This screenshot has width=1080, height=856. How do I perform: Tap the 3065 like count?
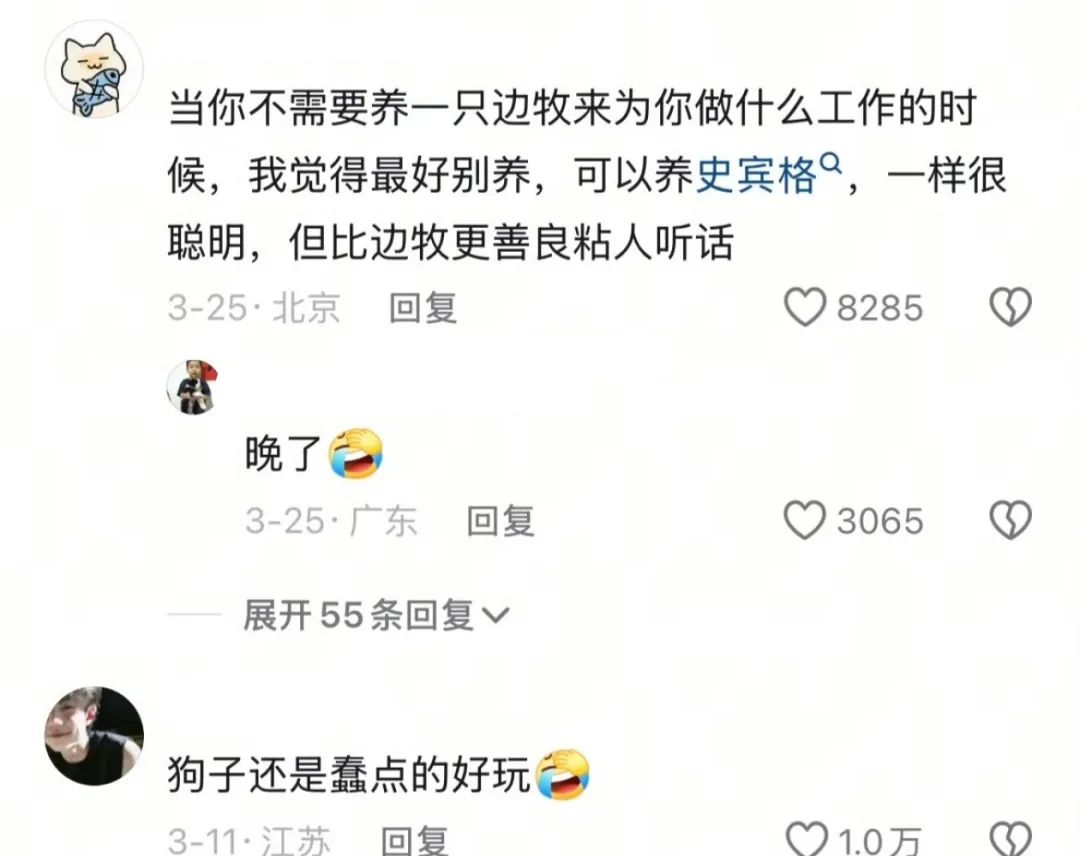point(880,521)
